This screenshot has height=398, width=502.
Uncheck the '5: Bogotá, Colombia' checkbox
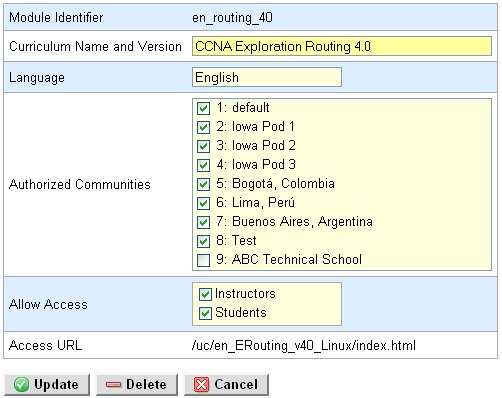pos(203,184)
